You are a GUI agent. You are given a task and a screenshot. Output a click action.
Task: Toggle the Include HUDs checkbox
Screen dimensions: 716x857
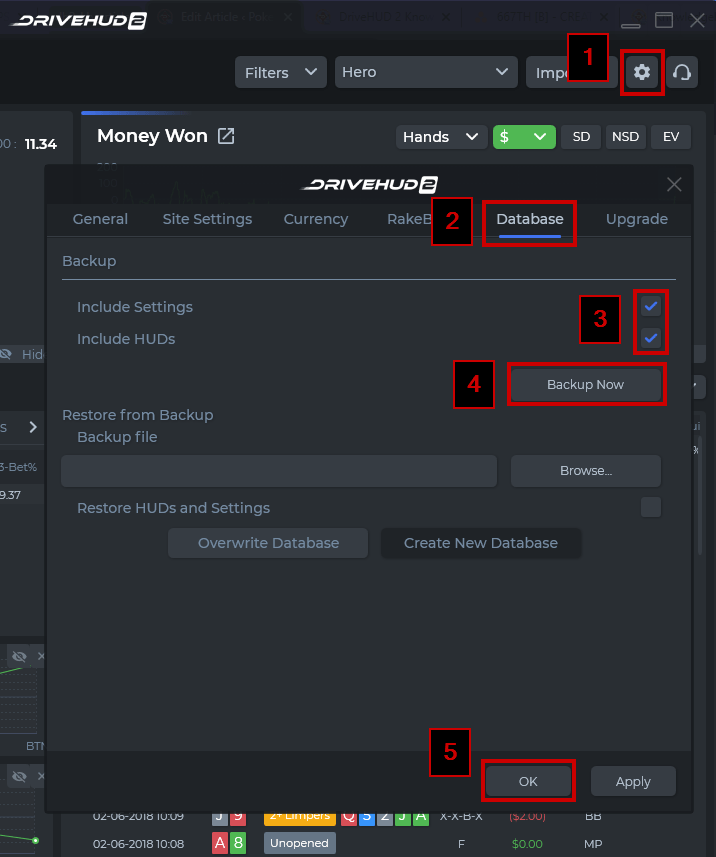(650, 338)
